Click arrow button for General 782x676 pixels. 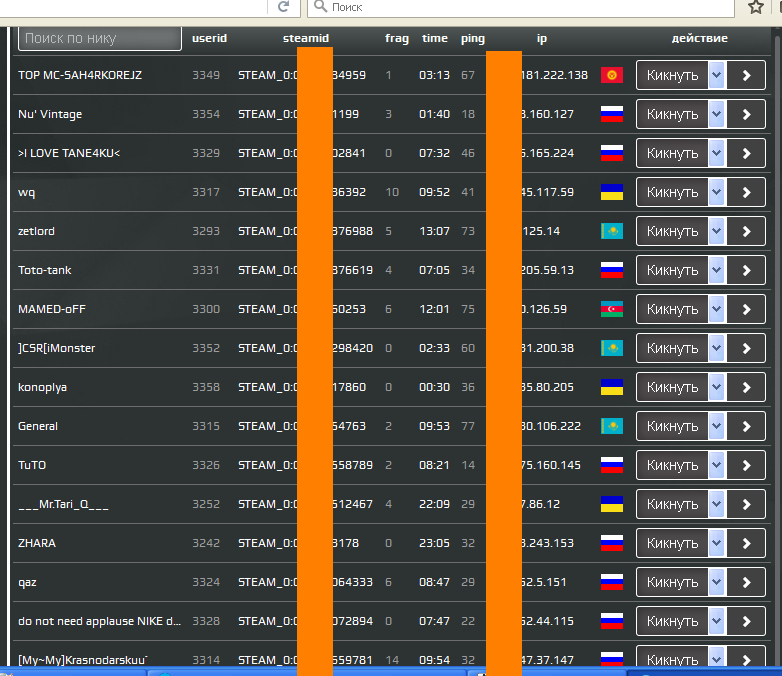tap(746, 426)
